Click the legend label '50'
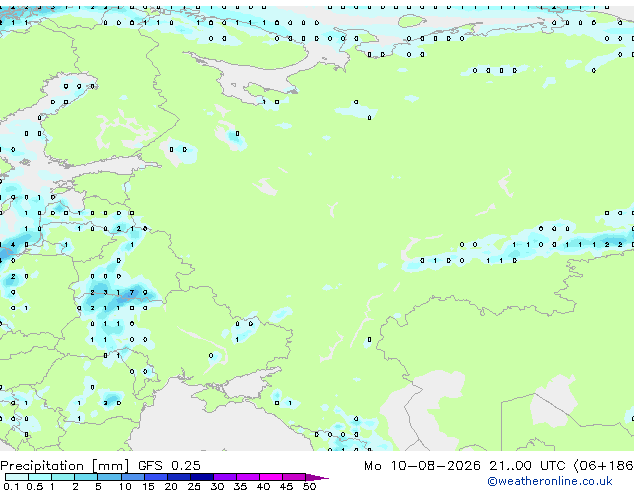634x490 pixels. [x=309, y=486]
